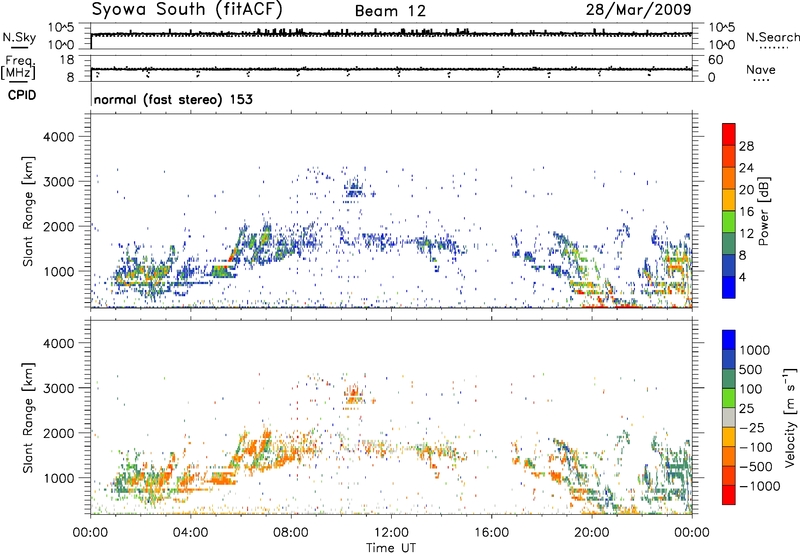Click the "18" frequency axis tick
The width and height of the screenshot is (800, 554).
coord(67,60)
